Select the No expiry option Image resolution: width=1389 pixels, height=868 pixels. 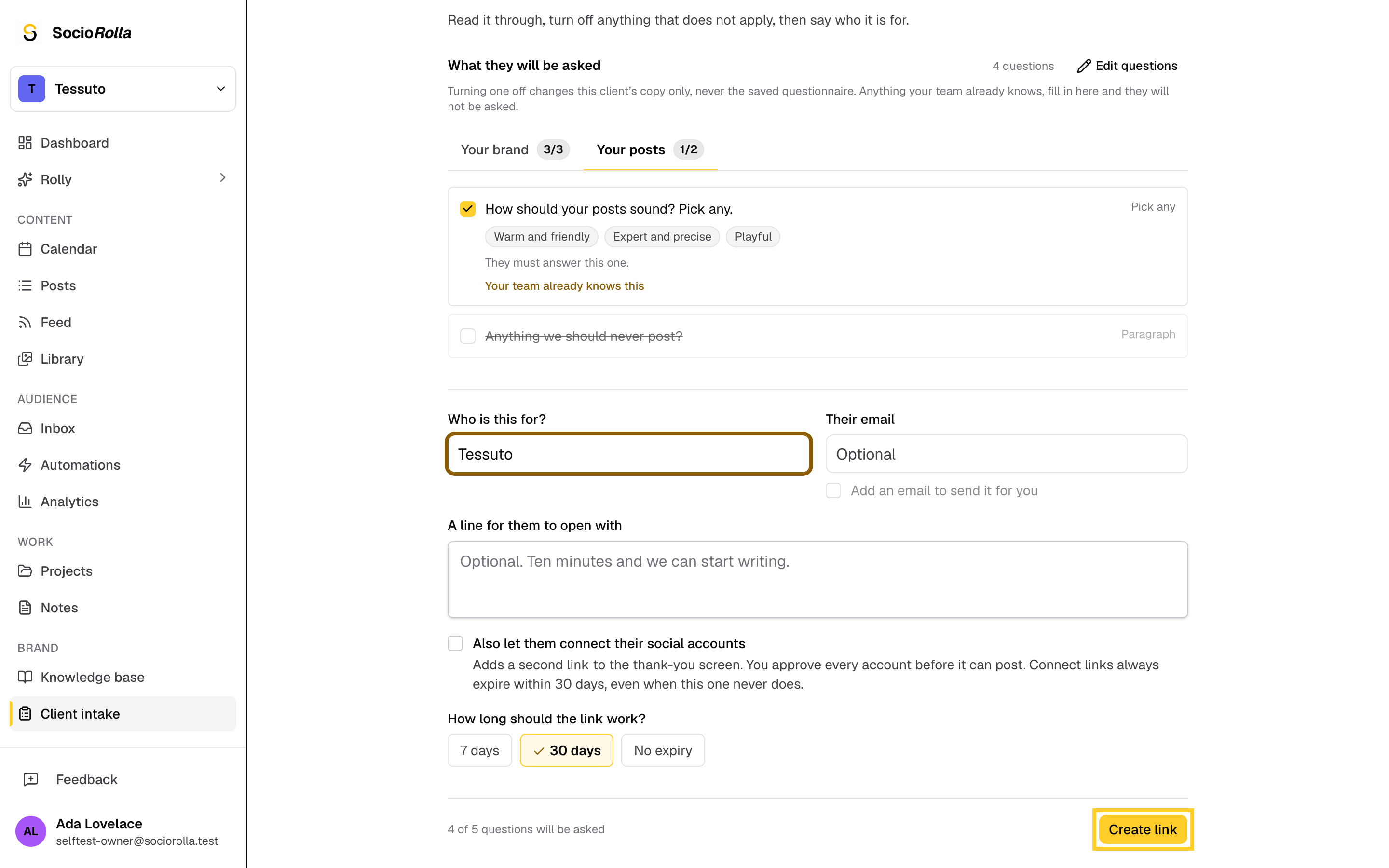(x=662, y=750)
